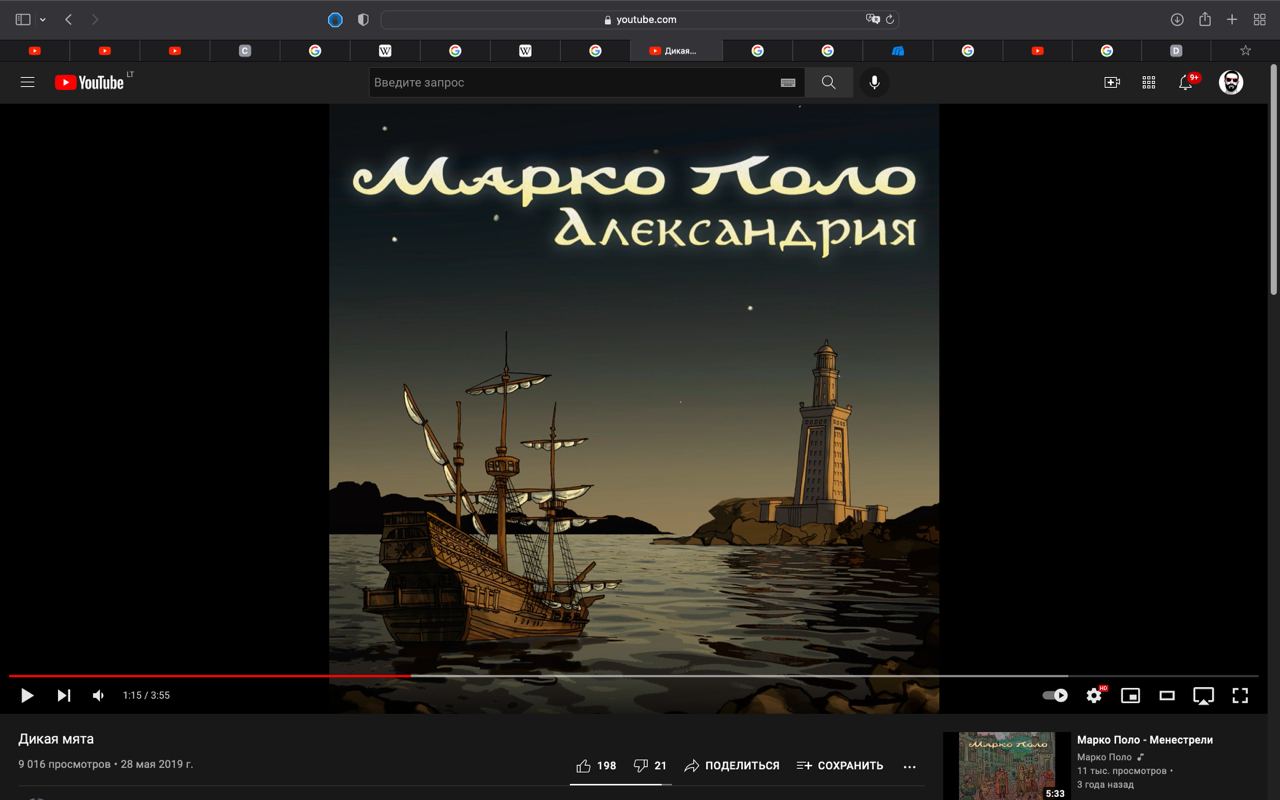This screenshot has height=800, width=1280.
Task: Click the "СОХРАНИТЬ" save button
Action: (x=840, y=766)
